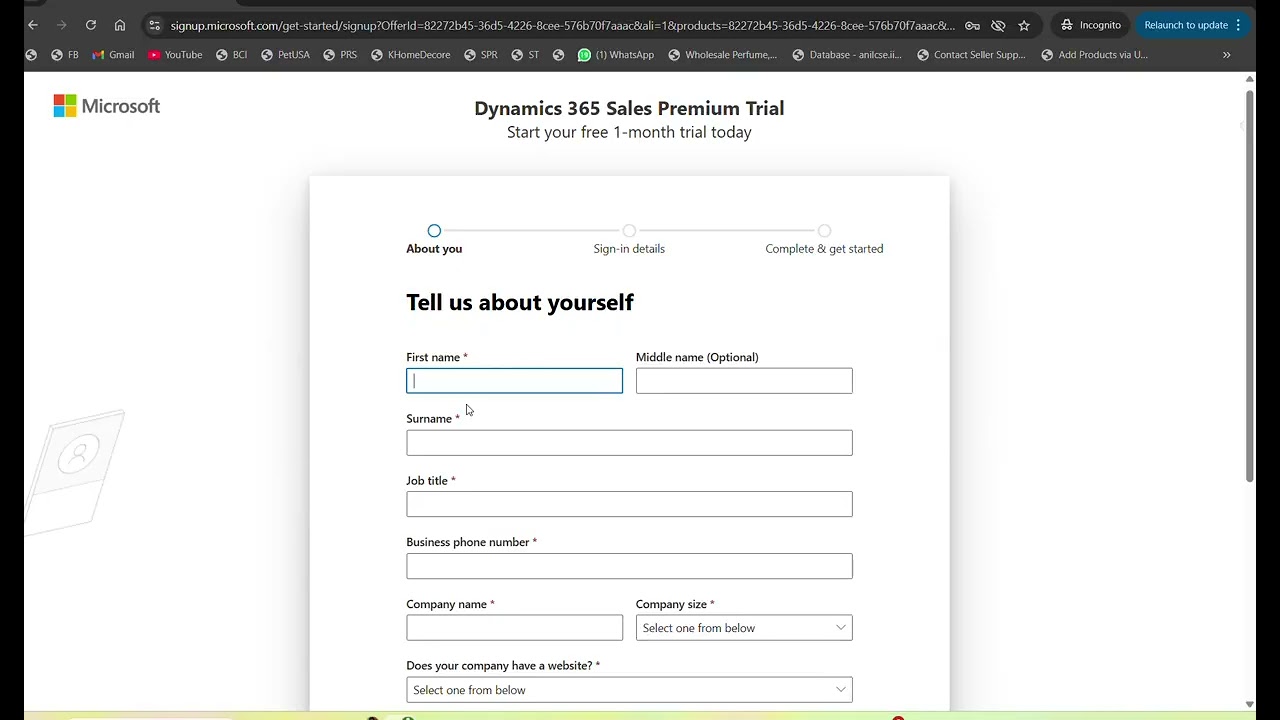Open the company website question dropdown

[629, 690]
